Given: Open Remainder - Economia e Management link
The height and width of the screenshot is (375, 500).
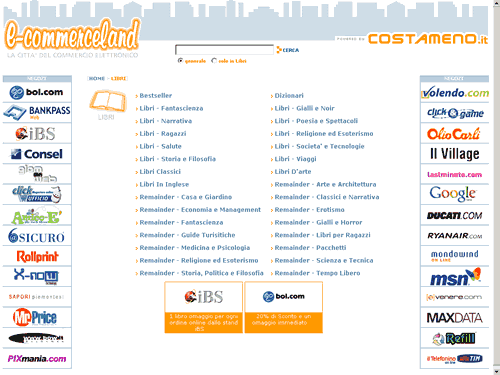Looking at the screenshot, I should point(200,210).
